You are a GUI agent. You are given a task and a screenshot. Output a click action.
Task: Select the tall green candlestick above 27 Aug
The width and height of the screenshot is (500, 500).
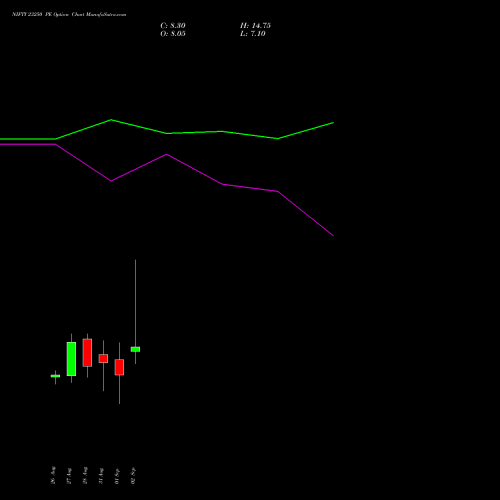(71, 359)
